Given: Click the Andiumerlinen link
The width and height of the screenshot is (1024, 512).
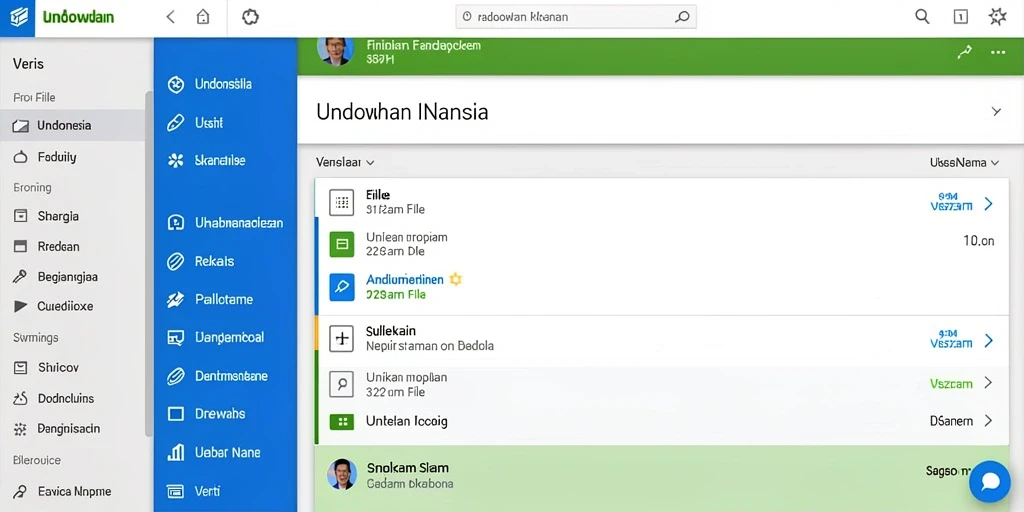Looking at the screenshot, I should click(405, 280).
